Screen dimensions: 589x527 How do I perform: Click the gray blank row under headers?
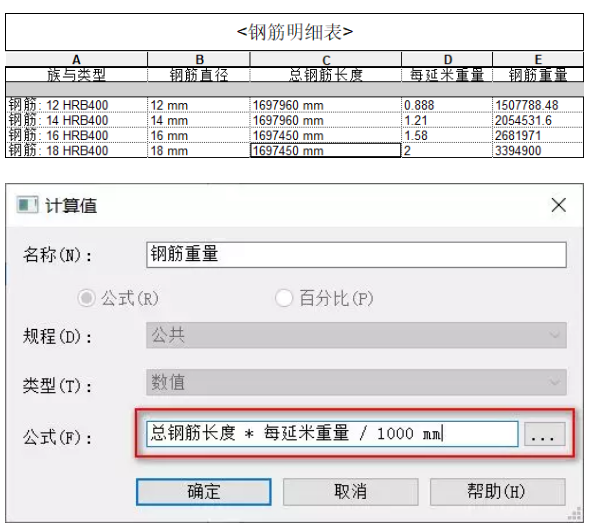pos(294,89)
